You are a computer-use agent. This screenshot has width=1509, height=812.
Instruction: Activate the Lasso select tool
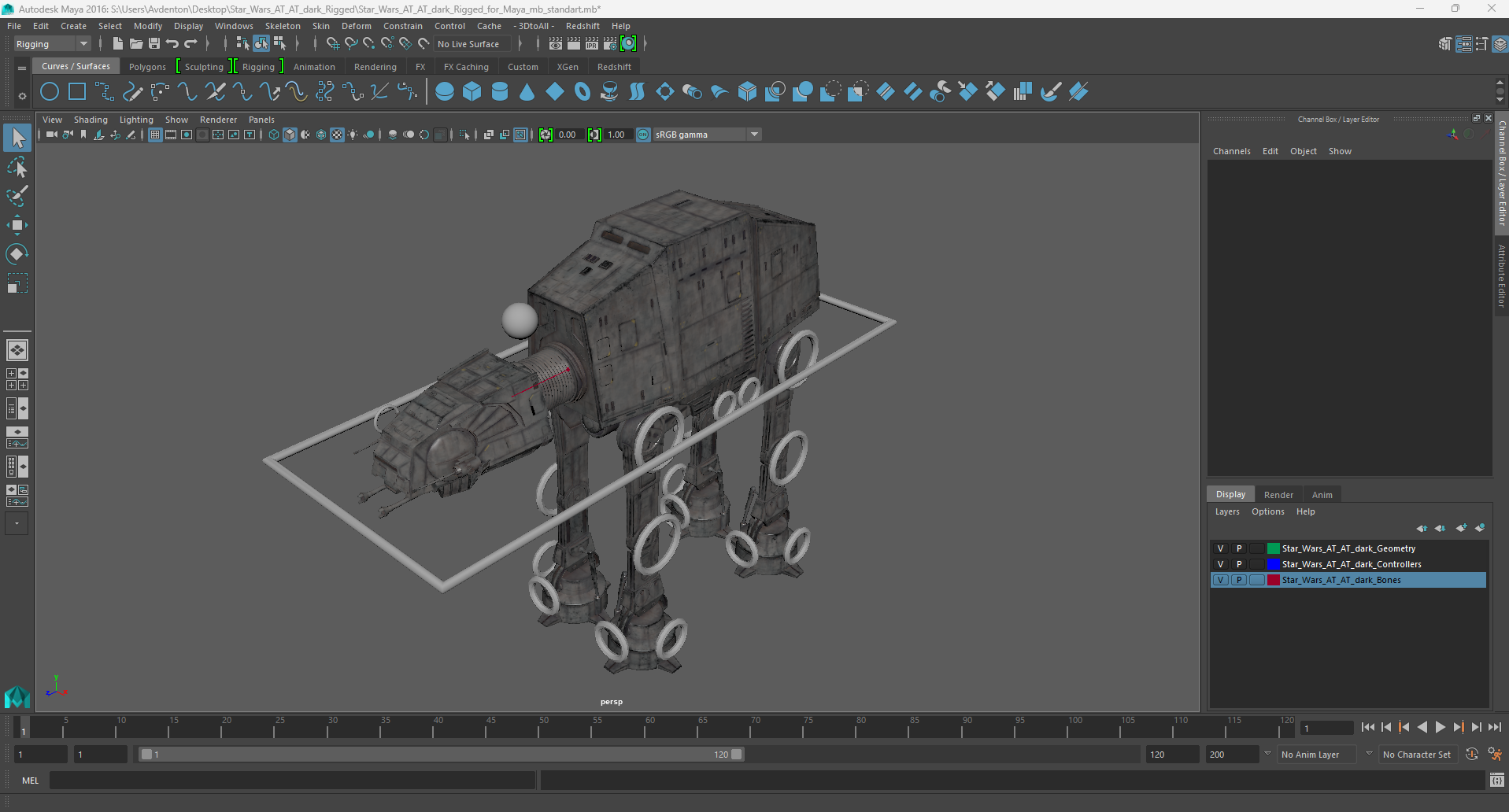tap(17, 168)
